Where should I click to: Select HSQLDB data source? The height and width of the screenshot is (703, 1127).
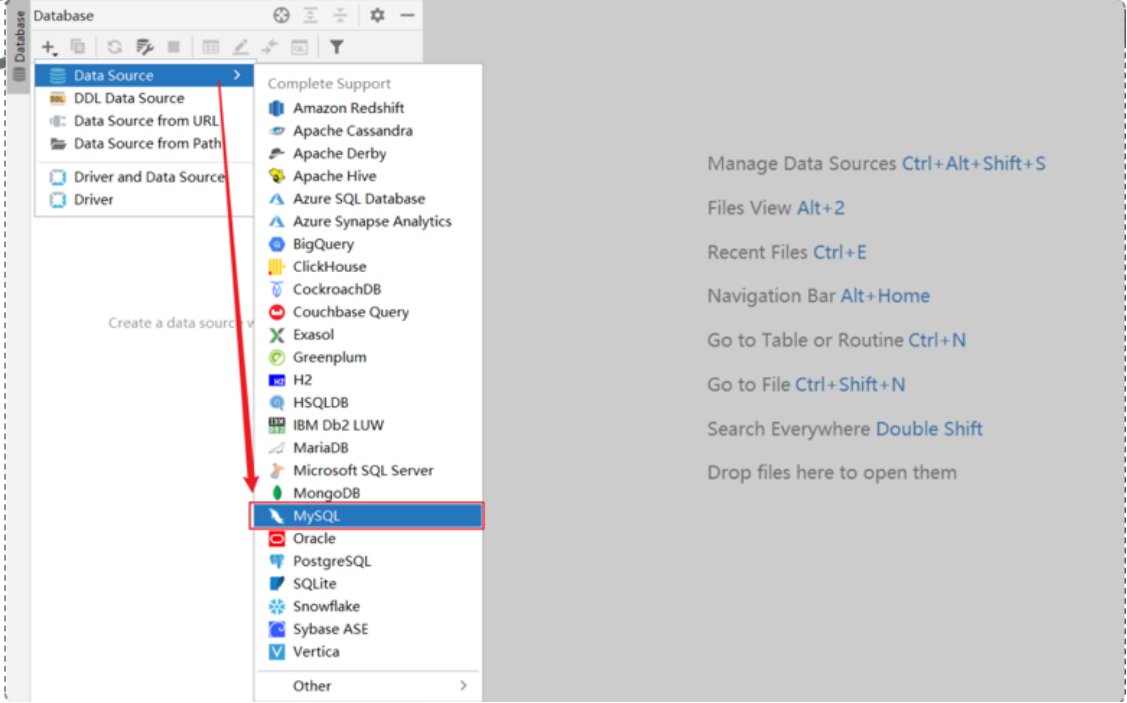coord(368,403)
